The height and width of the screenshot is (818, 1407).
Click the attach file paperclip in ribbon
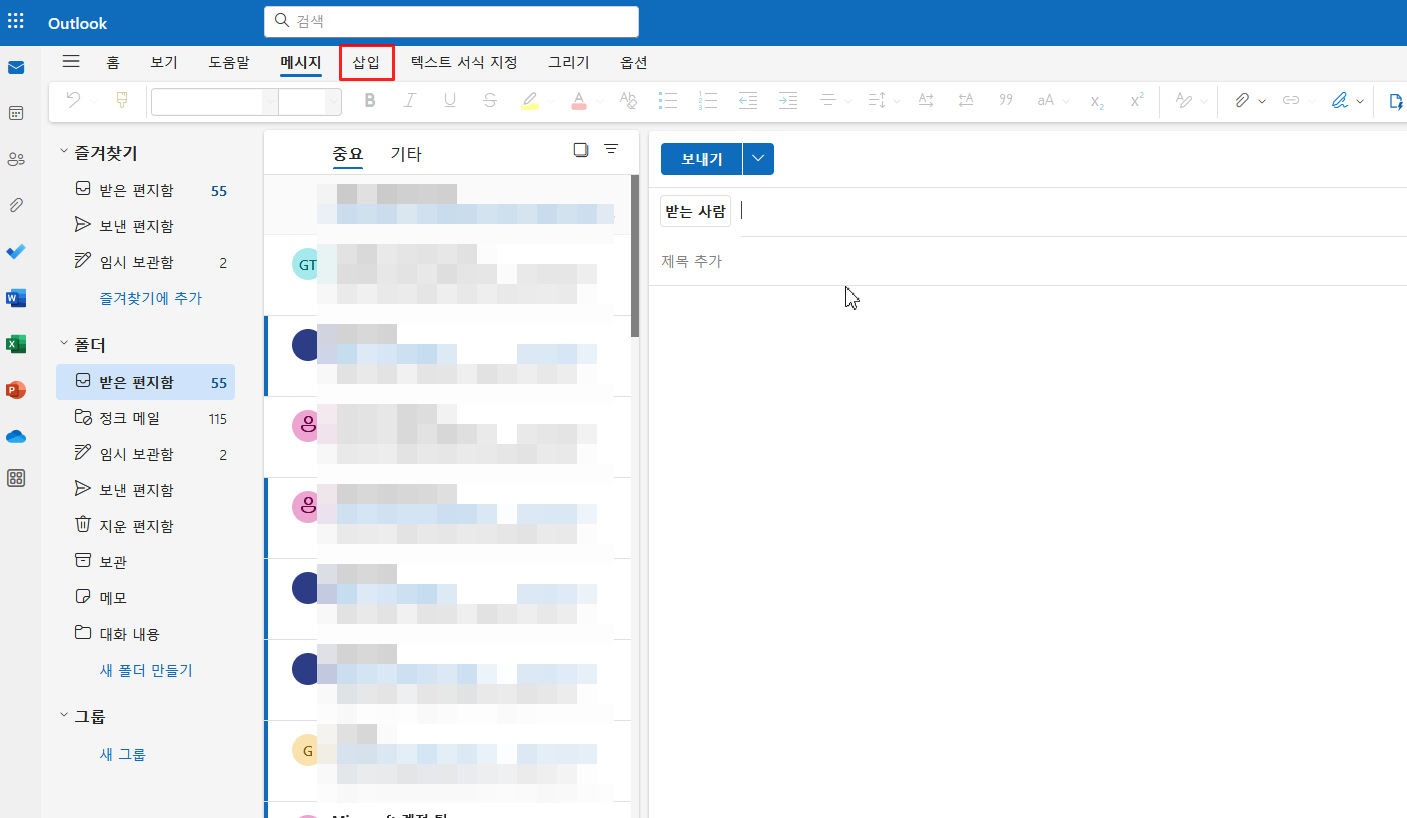pyautogui.click(x=1242, y=101)
